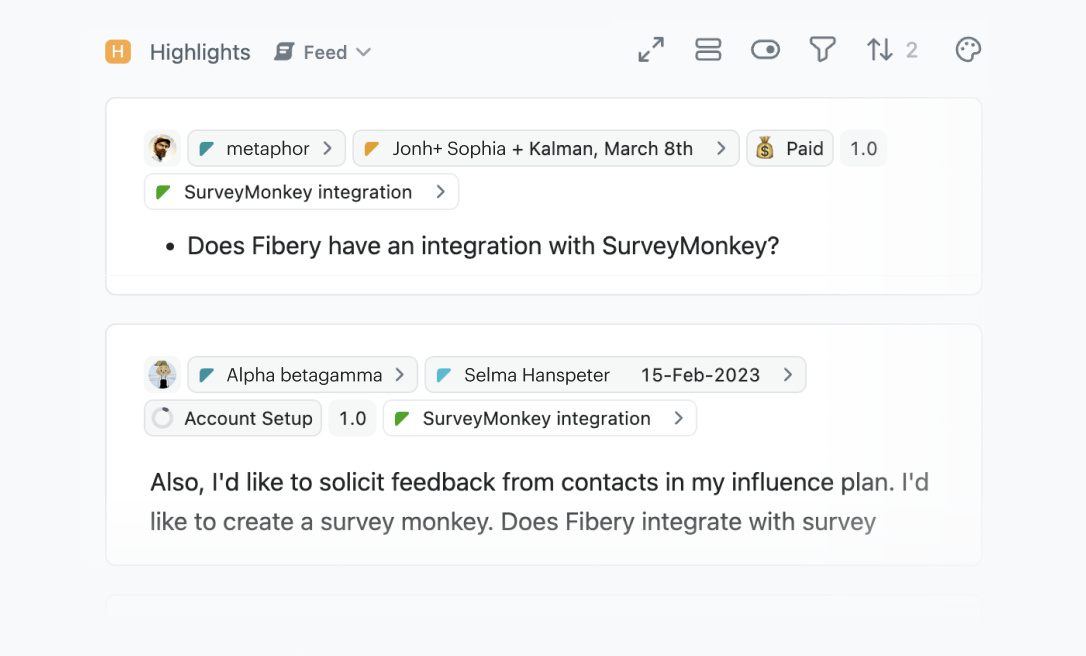1086x656 pixels.
Task: Open Selma Hanspeter 15-Feb-2023 entry
Action: pyautogui.click(x=614, y=375)
